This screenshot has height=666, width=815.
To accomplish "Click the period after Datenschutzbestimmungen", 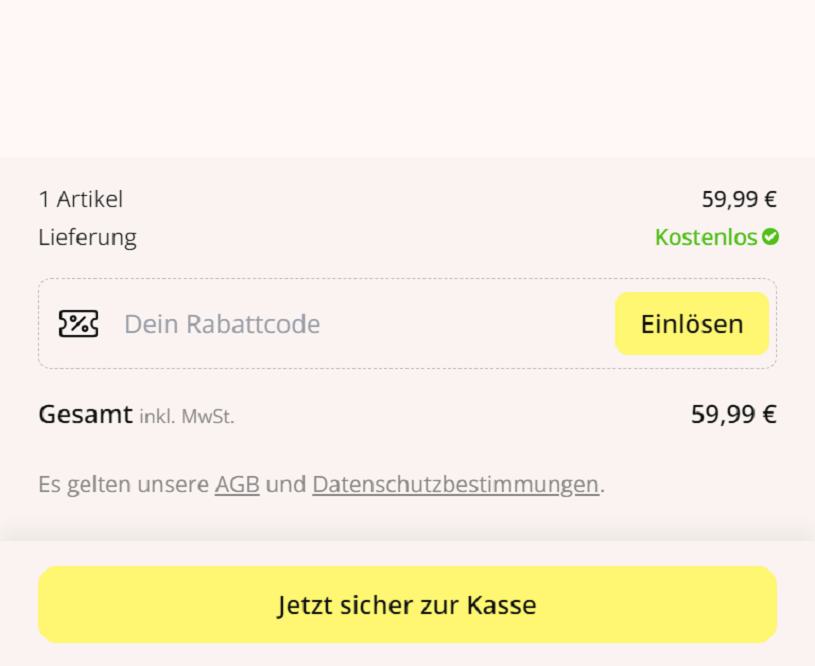I will click(x=603, y=489).
